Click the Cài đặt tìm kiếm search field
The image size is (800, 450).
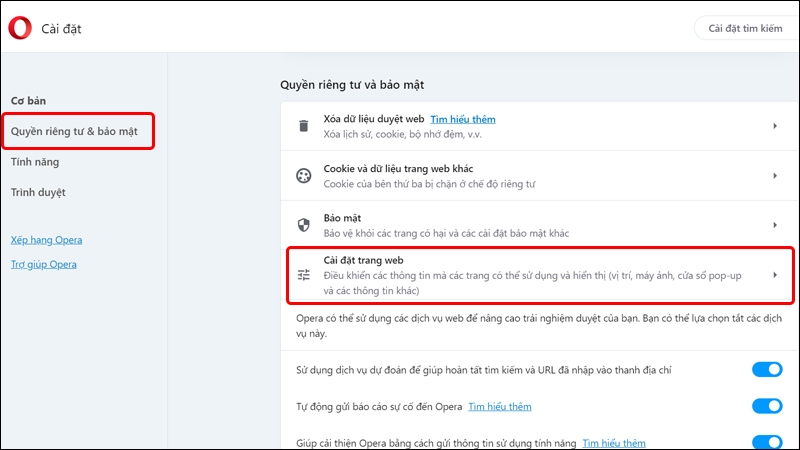coord(747,29)
